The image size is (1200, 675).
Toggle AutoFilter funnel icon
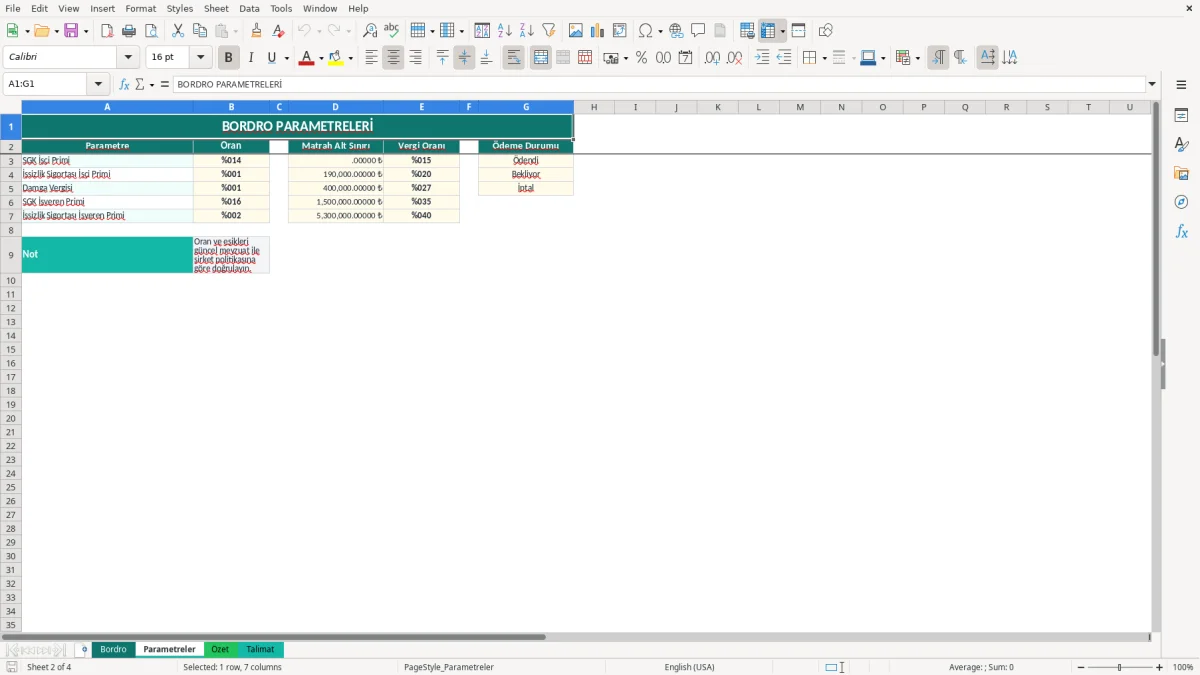click(549, 31)
